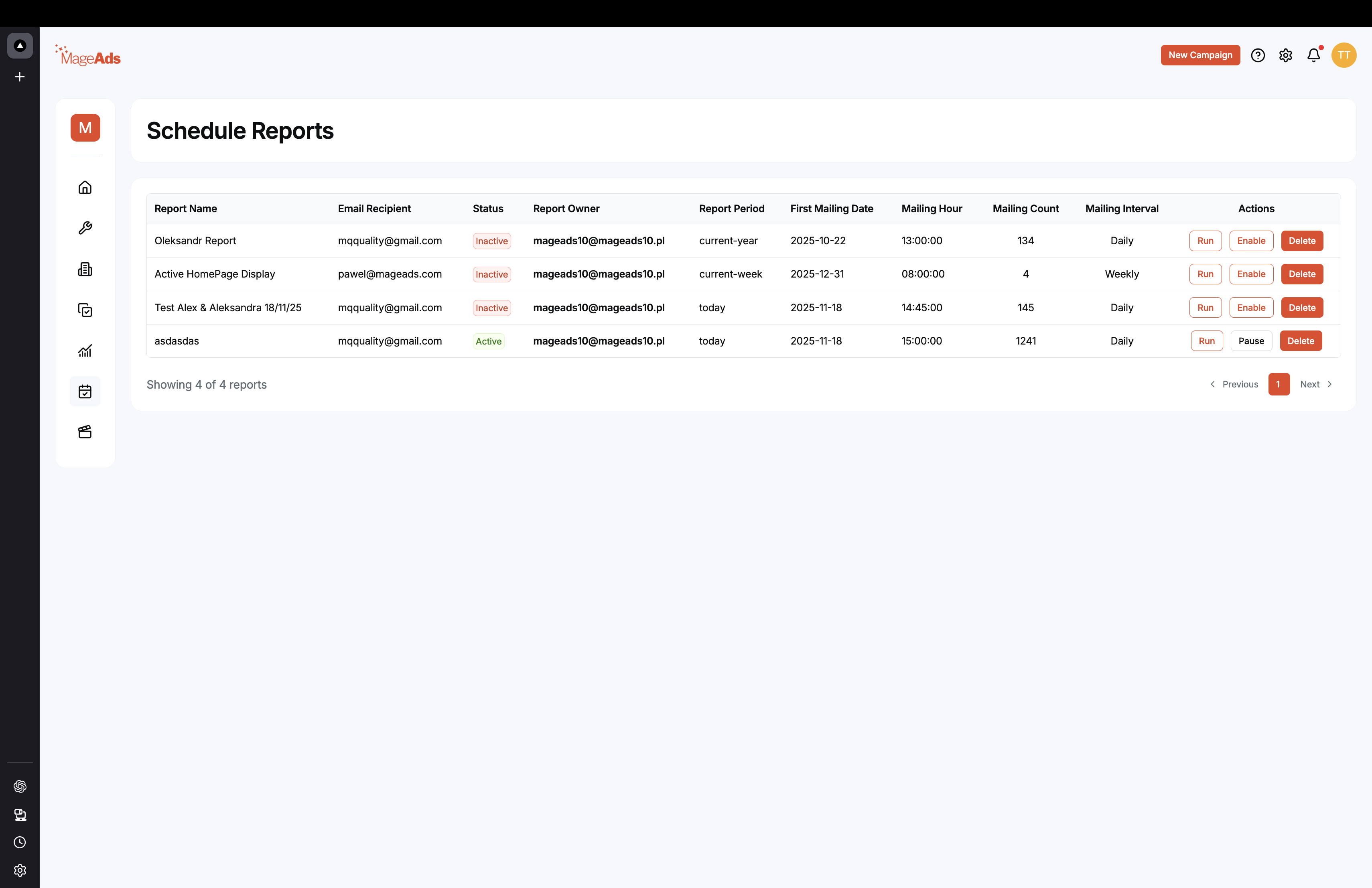
Task: Open the ChatGPT swirl icon in left rail
Action: coord(20,787)
